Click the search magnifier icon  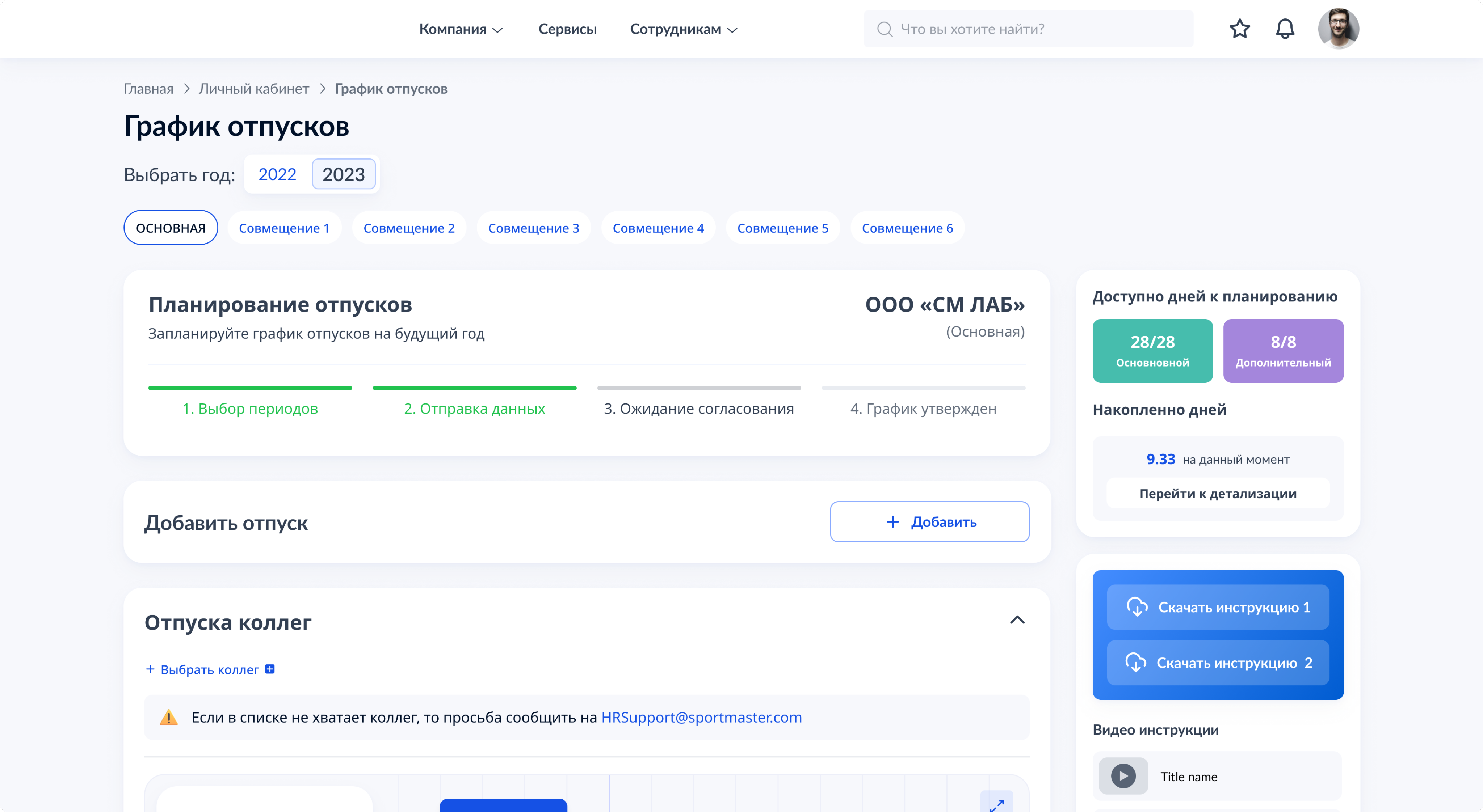[884, 29]
